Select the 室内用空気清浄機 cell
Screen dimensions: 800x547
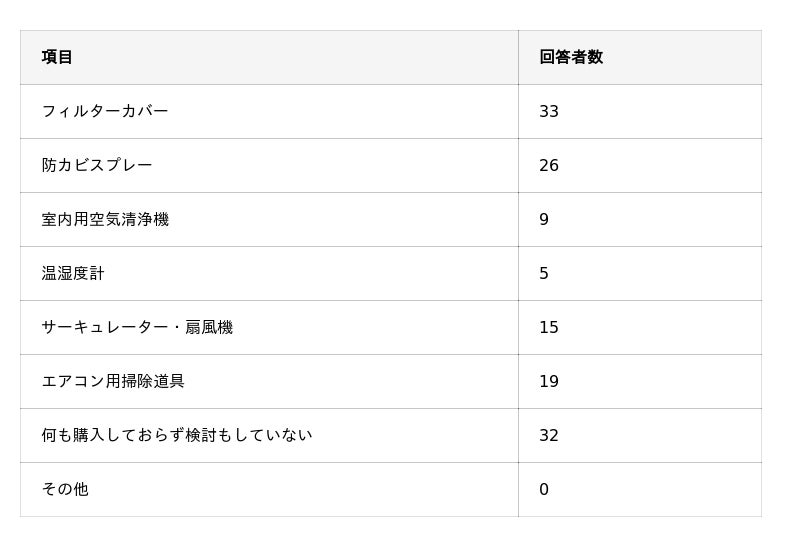[105, 219]
